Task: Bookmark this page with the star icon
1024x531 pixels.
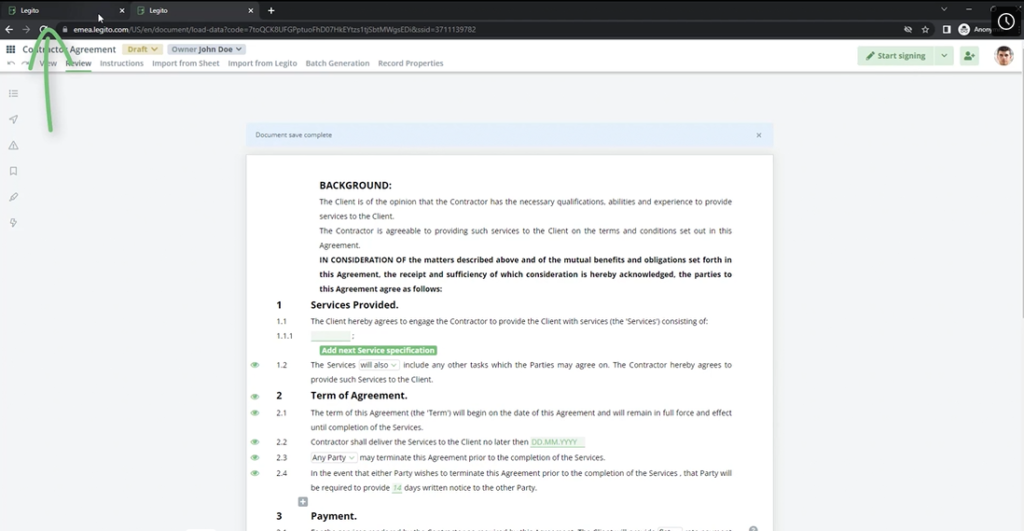Action: [925, 29]
